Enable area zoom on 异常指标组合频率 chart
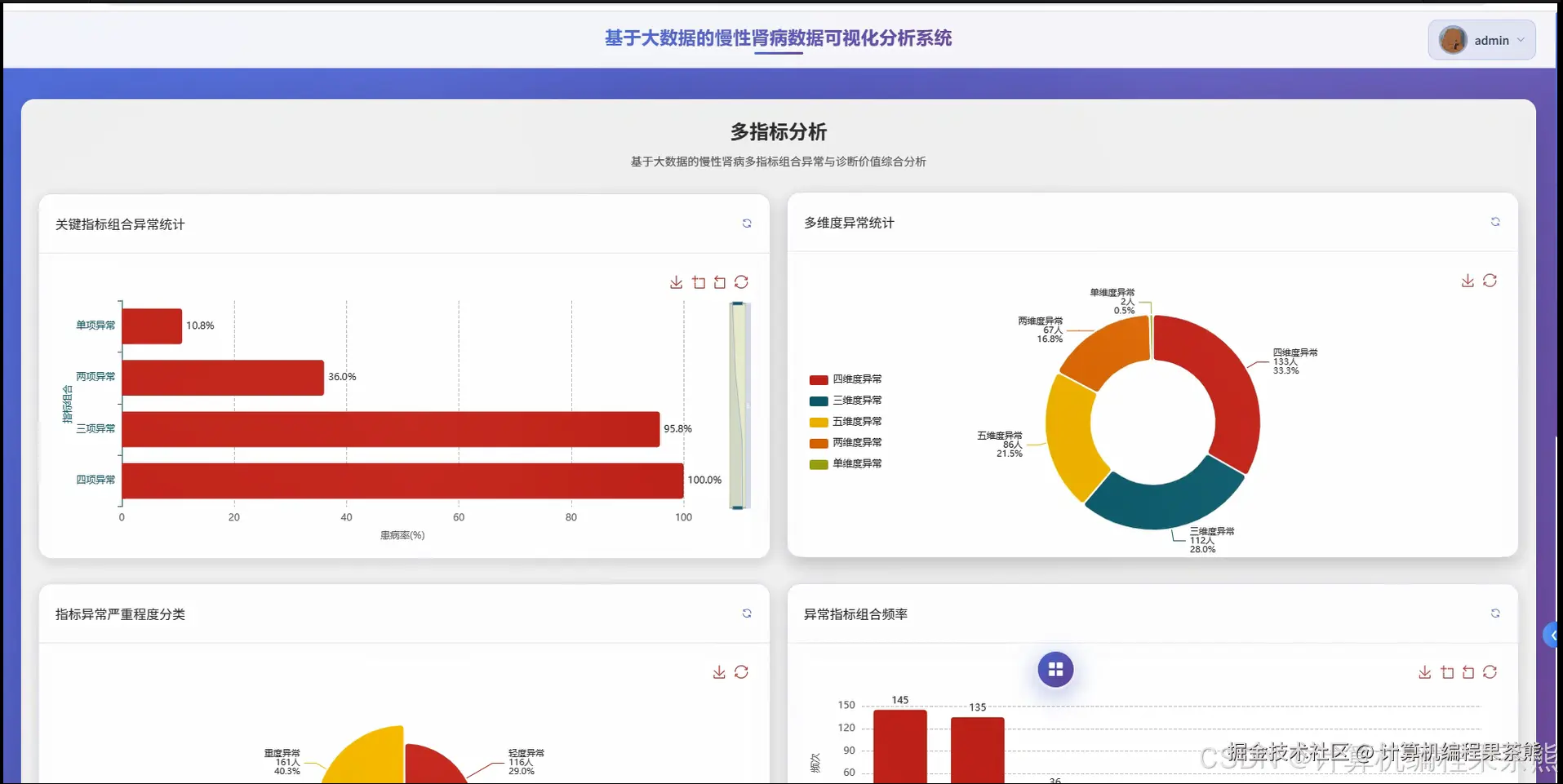Viewport: 1563px width, 784px height. tap(1447, 672)
